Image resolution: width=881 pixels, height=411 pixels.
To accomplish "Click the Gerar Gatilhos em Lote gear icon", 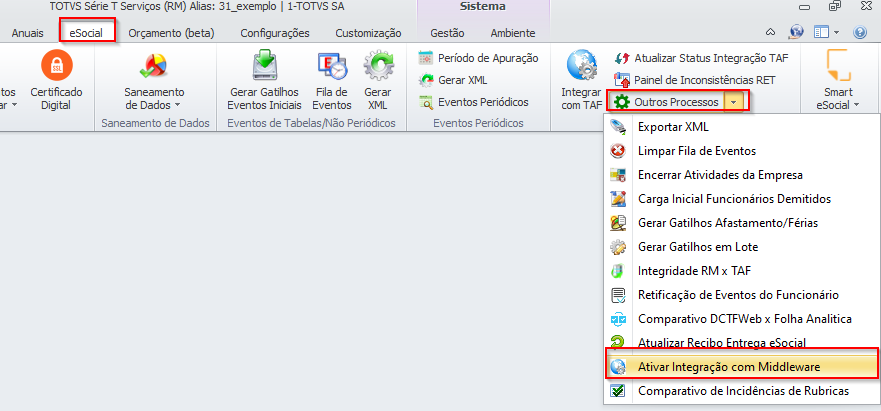I will point(618,247).
